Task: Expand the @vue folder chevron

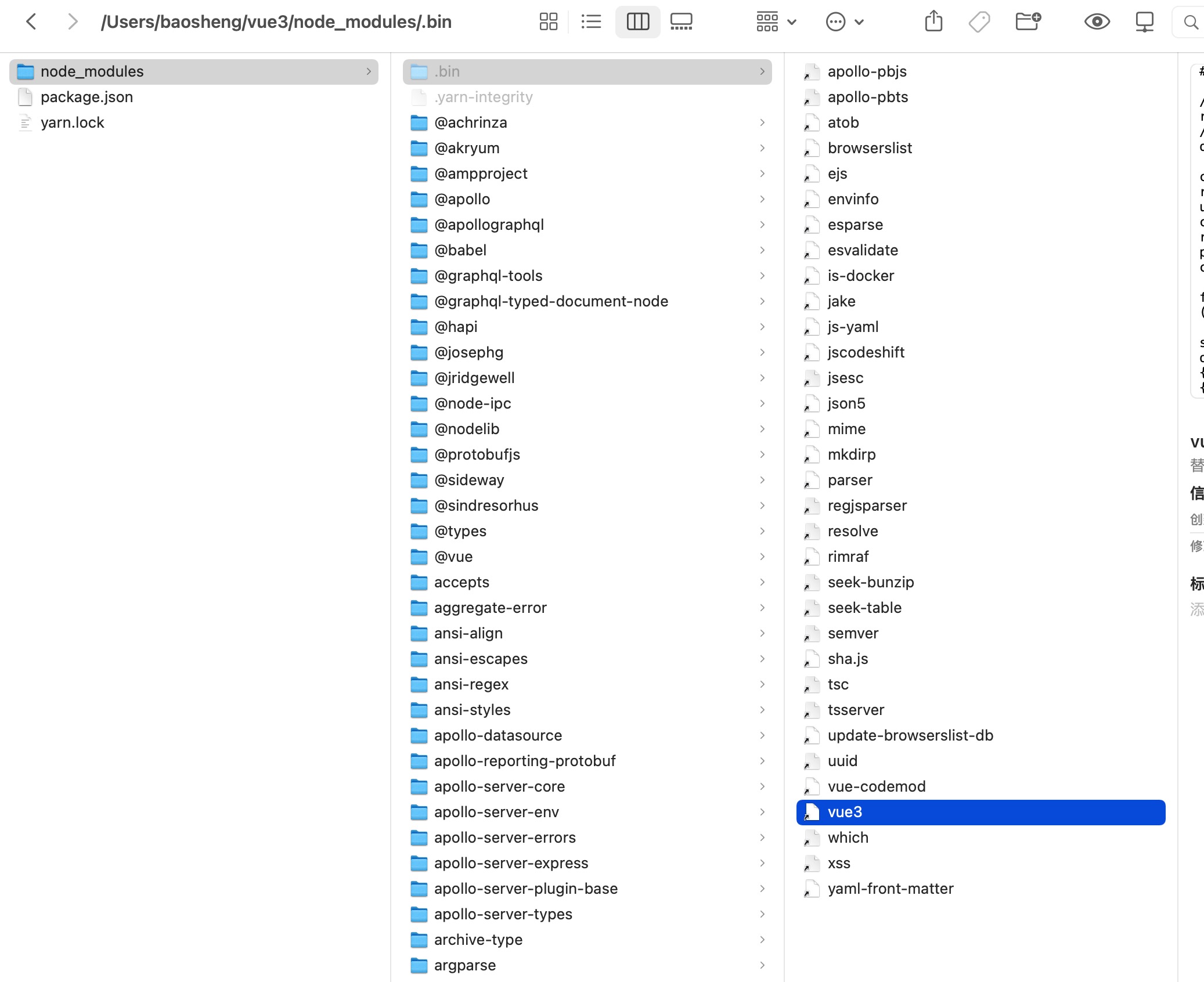Action: [762, 557]
